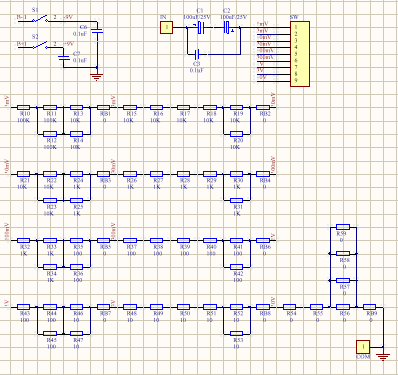Screen dimensions: 398x375
Task: Select resistor R27 symbol
Action: tap(156, 174)
